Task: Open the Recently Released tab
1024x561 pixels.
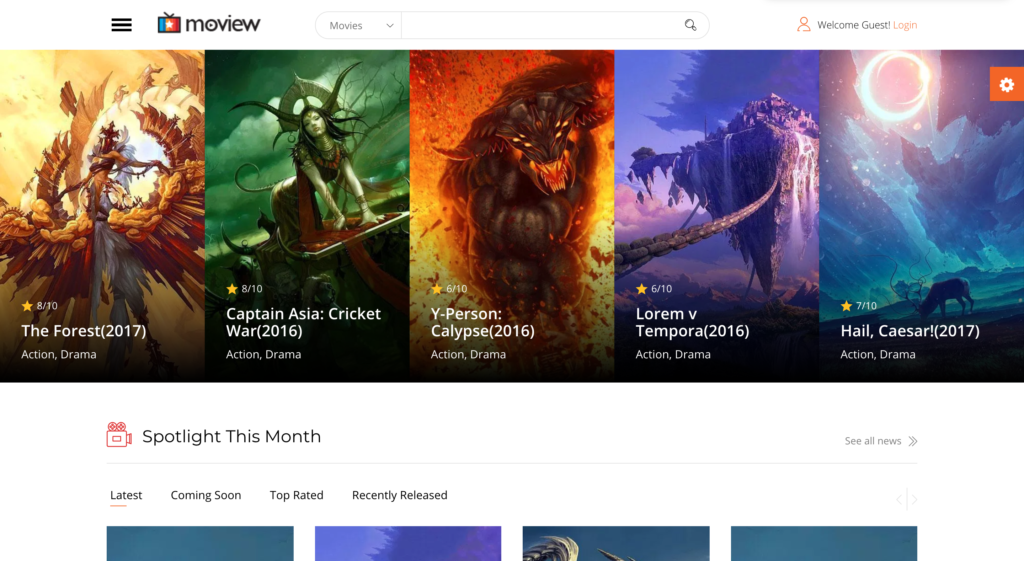Action: 399,495
